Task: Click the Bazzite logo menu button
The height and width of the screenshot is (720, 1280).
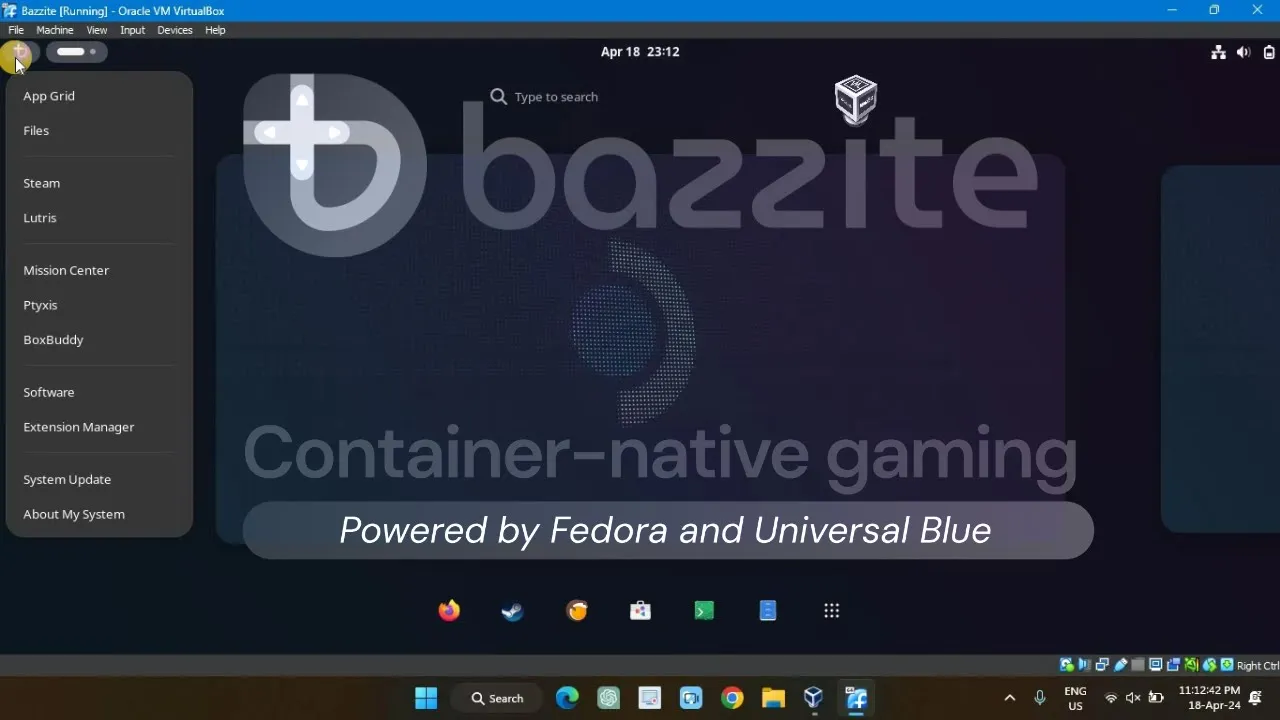Action: click(x=19, y=51)
